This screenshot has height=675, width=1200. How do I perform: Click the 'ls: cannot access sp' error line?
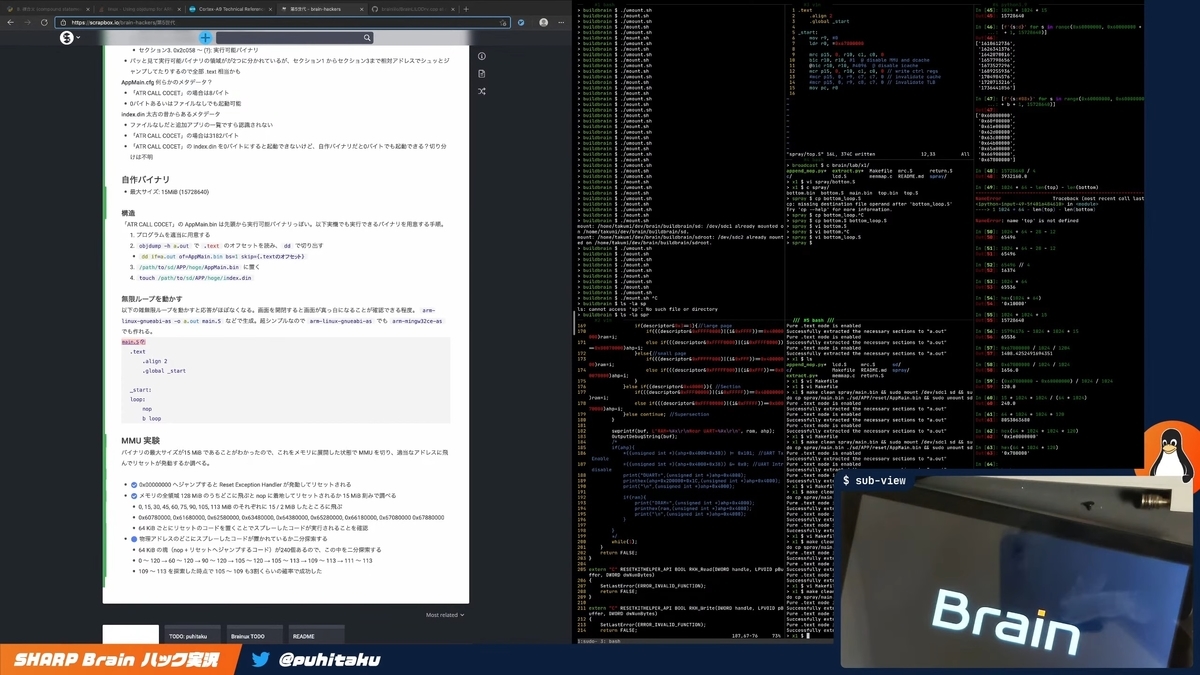648,309
